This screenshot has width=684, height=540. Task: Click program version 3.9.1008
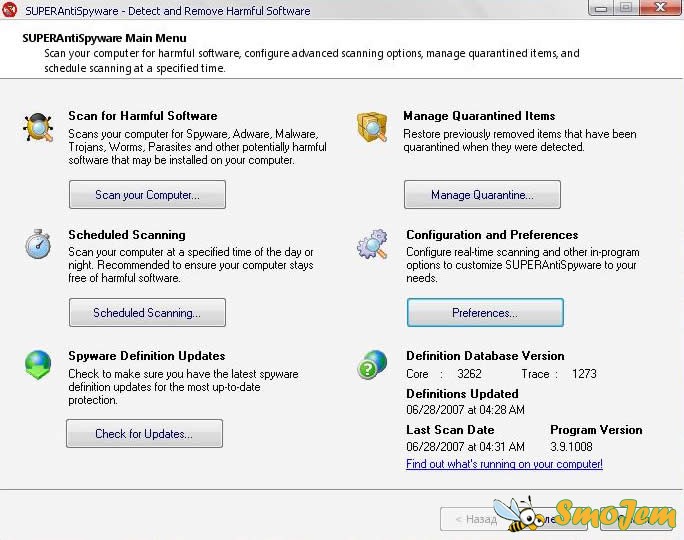(x=571, y=447)
